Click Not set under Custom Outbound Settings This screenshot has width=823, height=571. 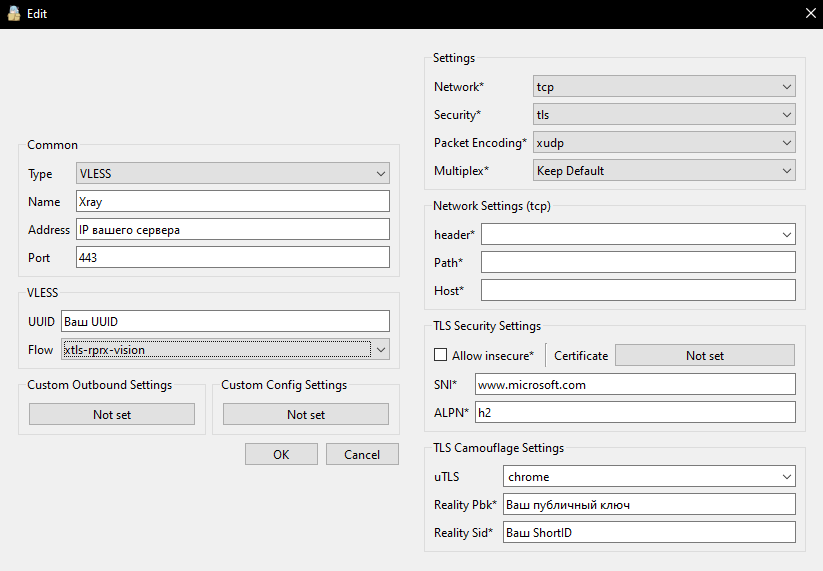tap(112, 414)
